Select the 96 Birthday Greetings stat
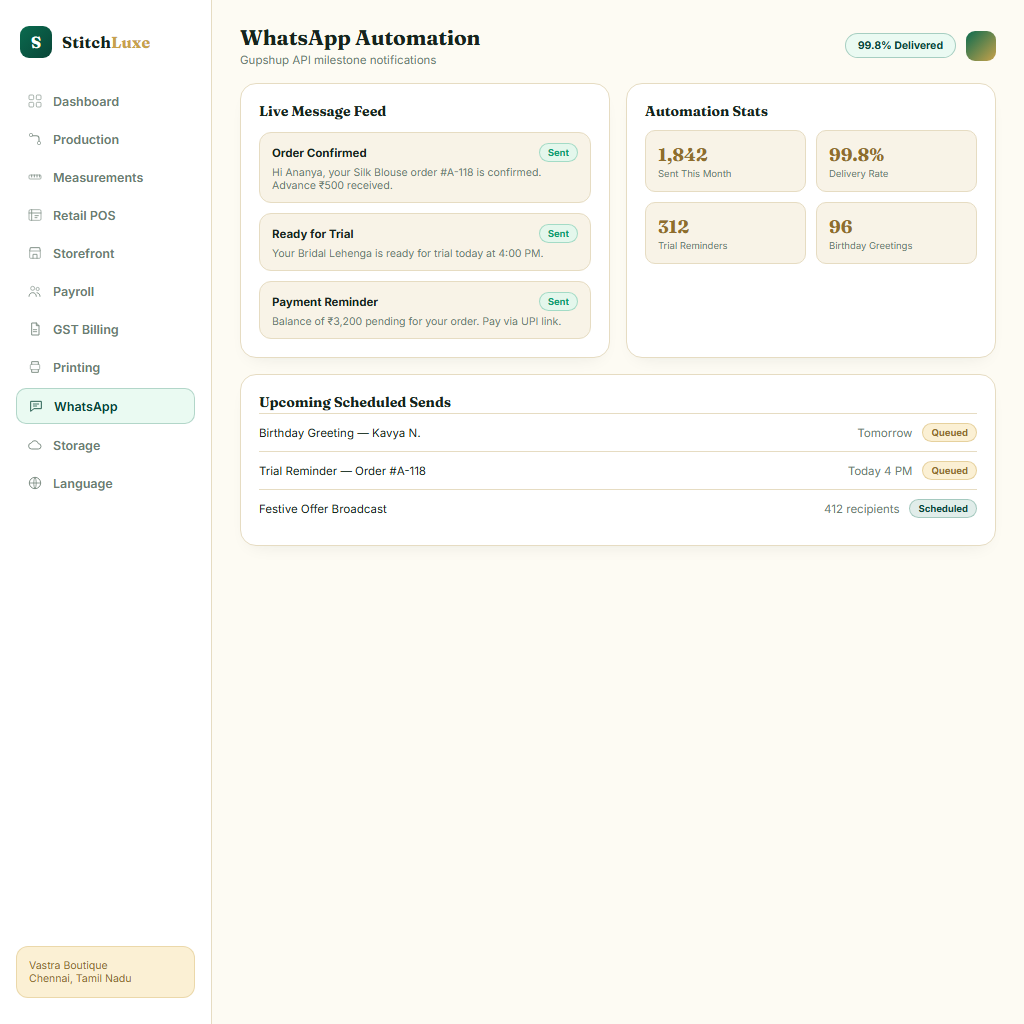The width and height of the screenshot is (1024, 1024). coord(896,233)
